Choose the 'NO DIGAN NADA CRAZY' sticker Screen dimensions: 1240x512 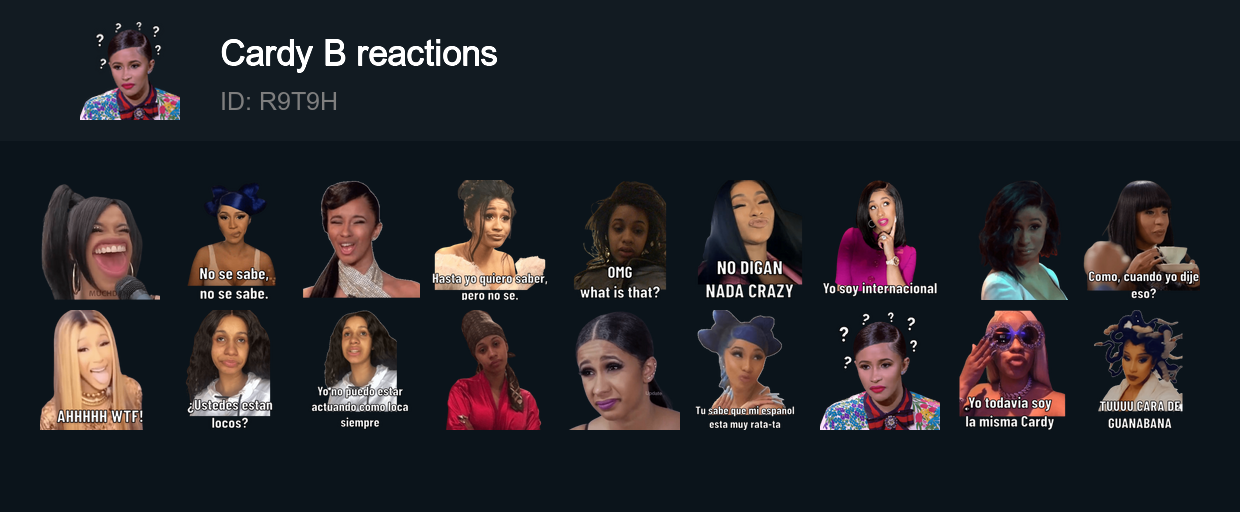coord(749,240)
